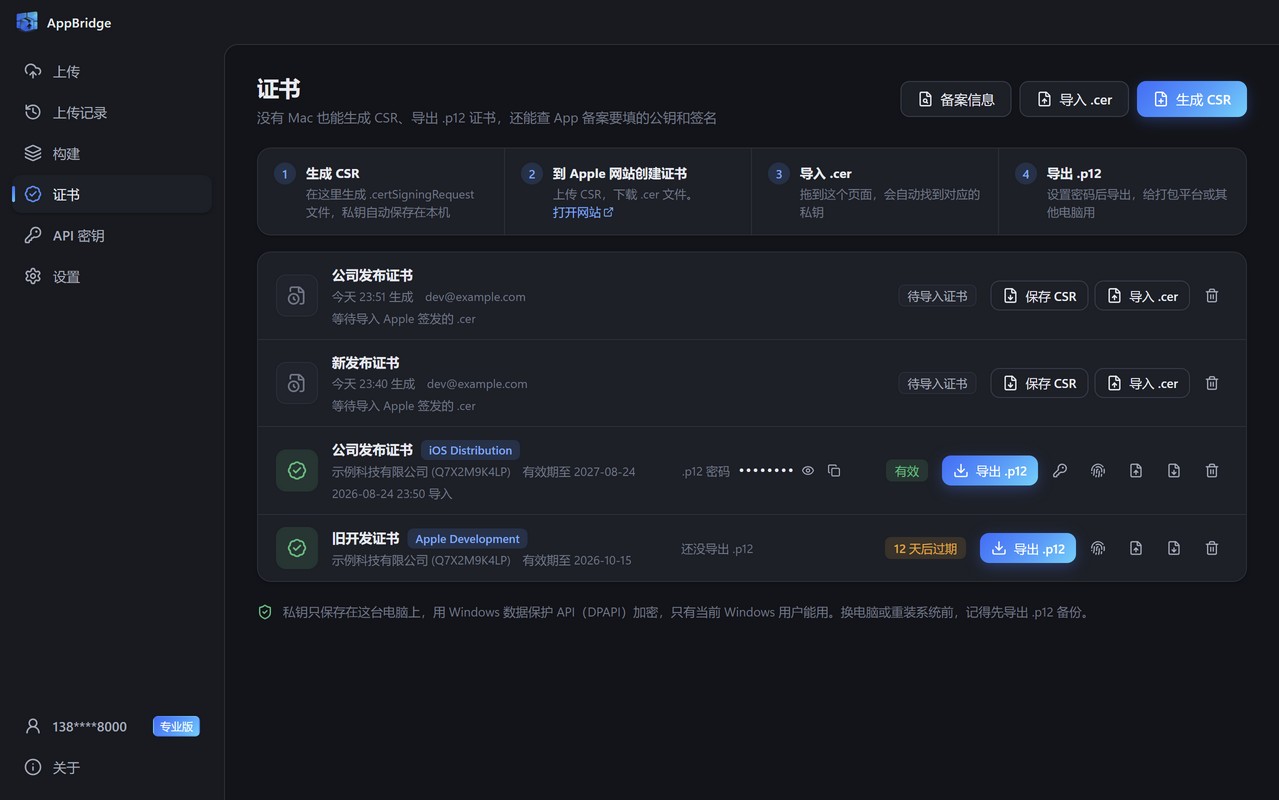Click pending icon of 新发布证书 row
The width and height of the screenshot is (1279, 800).
(297, 384)
